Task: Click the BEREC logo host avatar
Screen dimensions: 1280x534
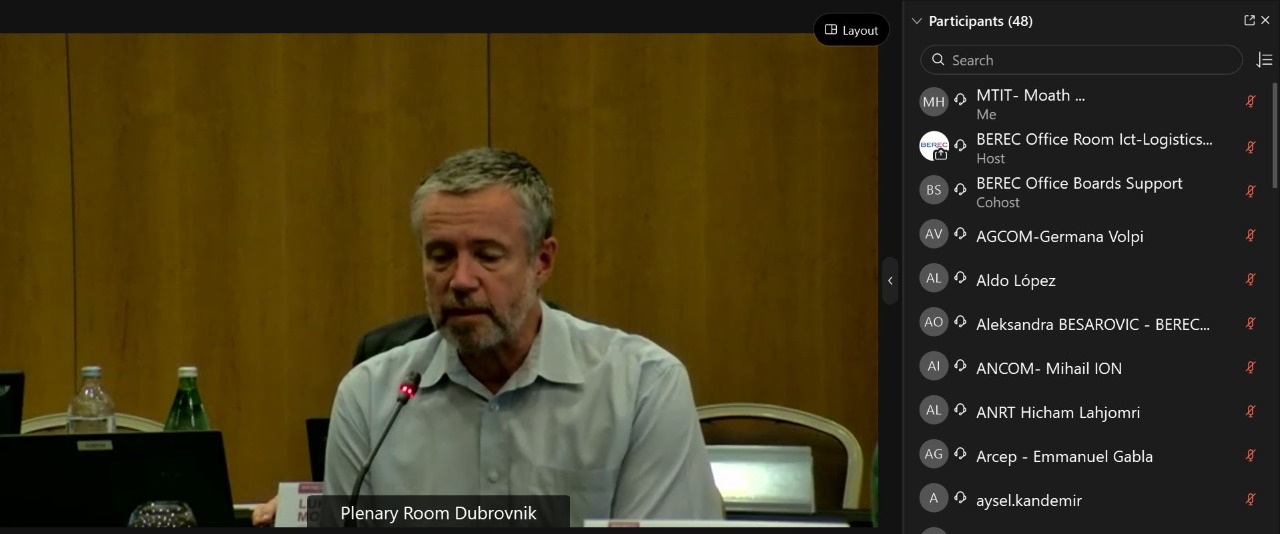Action: 934,146
